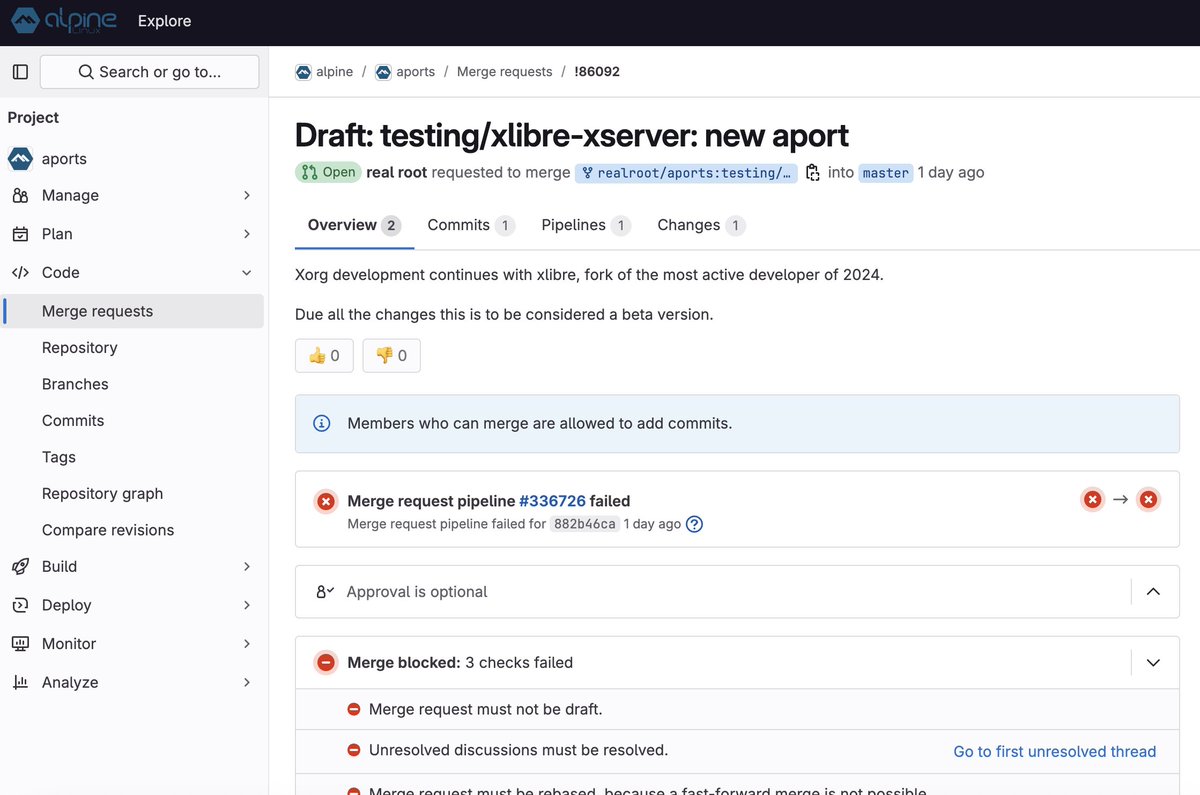Open the pipeline help question mark icon
This screenshot has width=1200, height=795.
[694, 524]
